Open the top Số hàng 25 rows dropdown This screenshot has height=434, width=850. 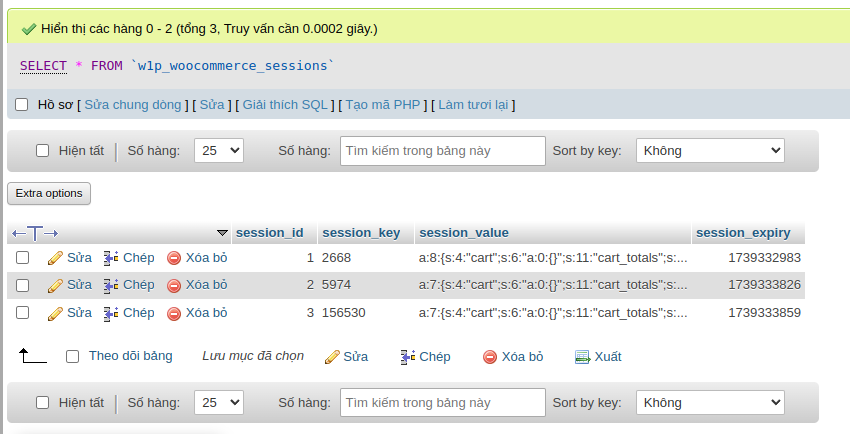[x=219, y=151]
